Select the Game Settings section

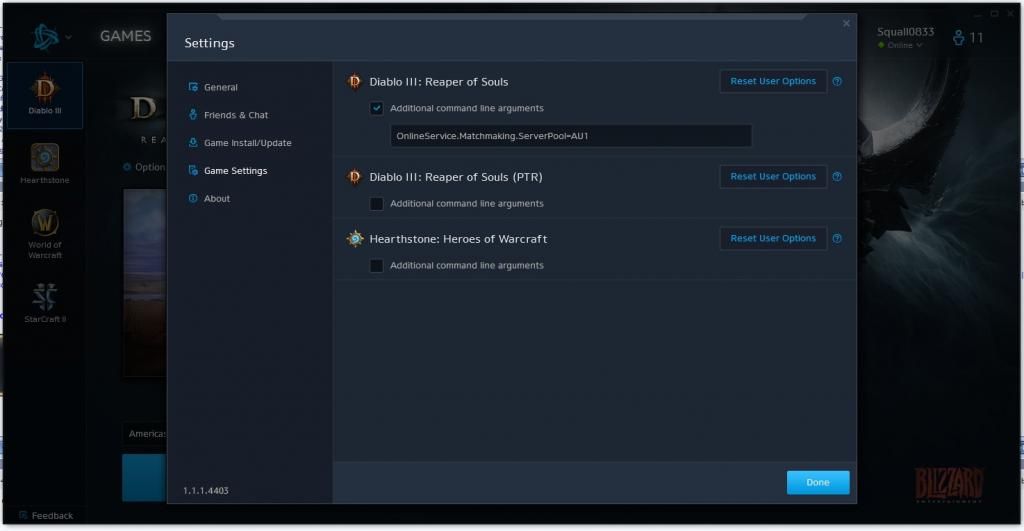pyautogui.click(x=235, y=170)
